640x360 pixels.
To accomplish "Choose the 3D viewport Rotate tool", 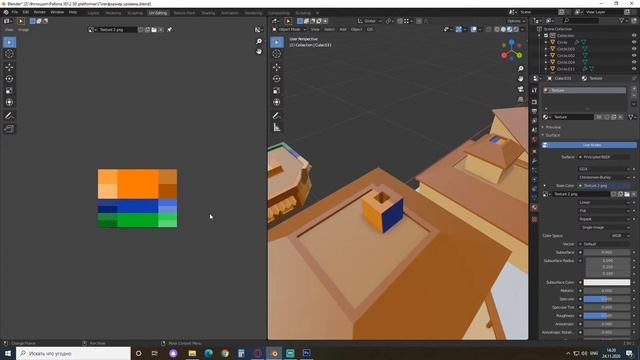I will [277, 79].
